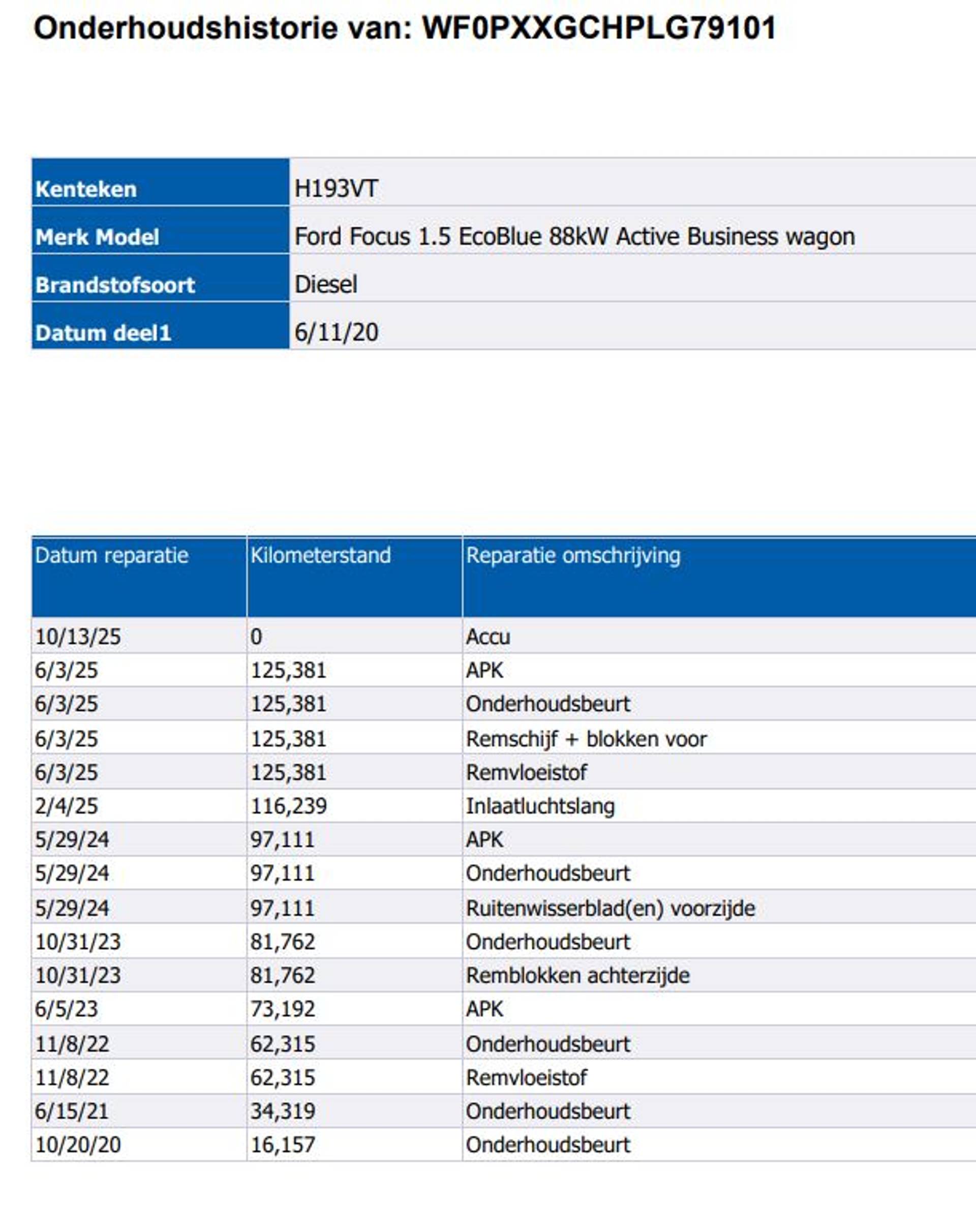Click the Datum reparatie column header
Image resolution: width=976 pixels, height=1232 pixels.
(x=111, y=555)
